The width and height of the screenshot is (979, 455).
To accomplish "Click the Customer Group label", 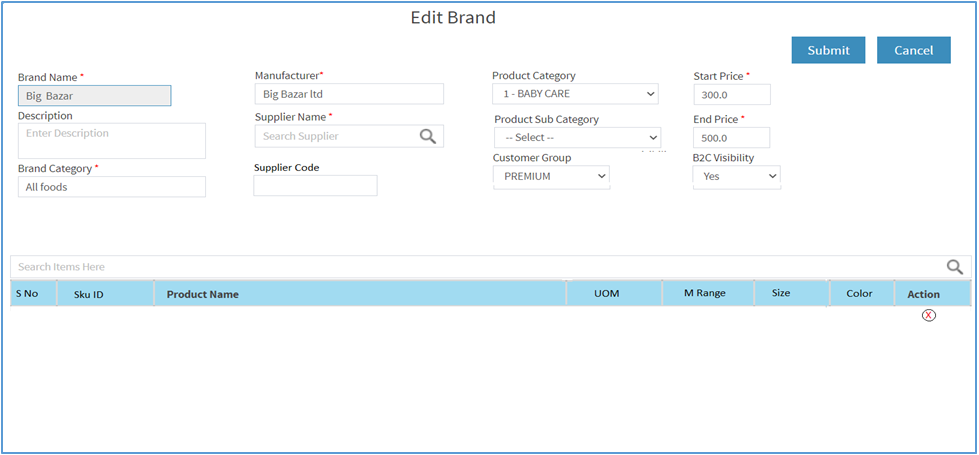I will pyautogui.click(x=532, y=158).
